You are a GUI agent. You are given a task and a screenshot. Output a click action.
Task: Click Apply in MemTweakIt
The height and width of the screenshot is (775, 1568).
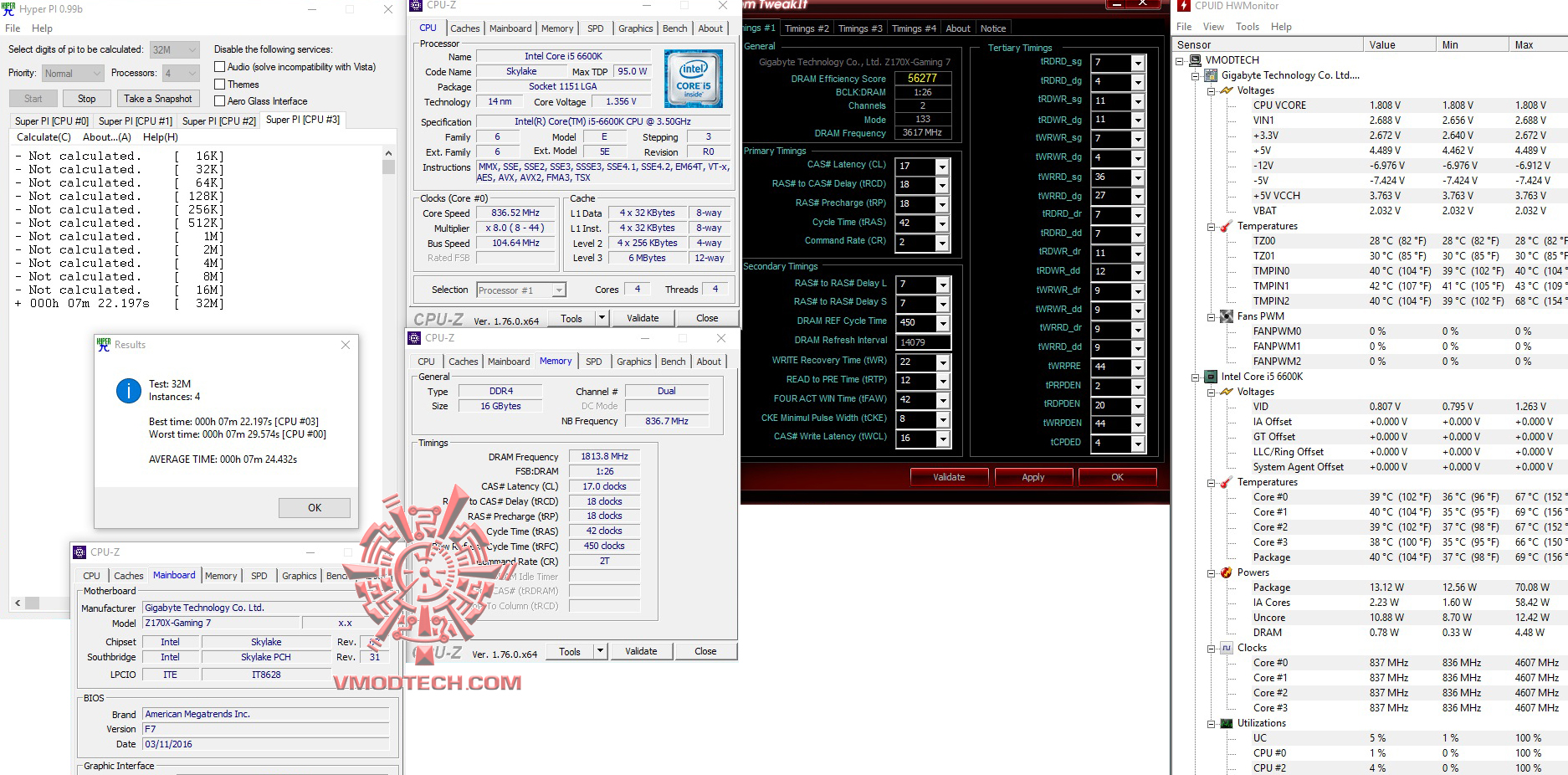[x=1033, y=477]
